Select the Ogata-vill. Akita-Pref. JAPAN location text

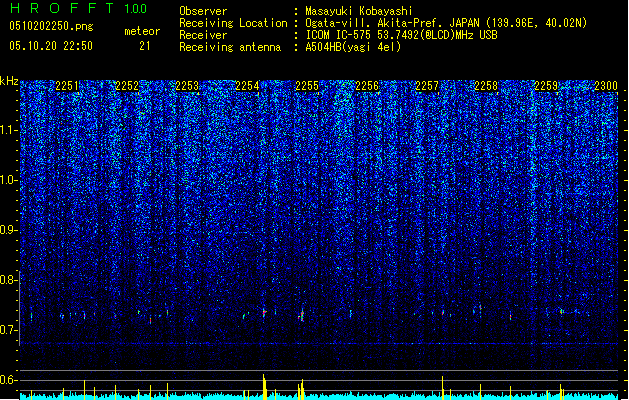(x=446, y=23)
